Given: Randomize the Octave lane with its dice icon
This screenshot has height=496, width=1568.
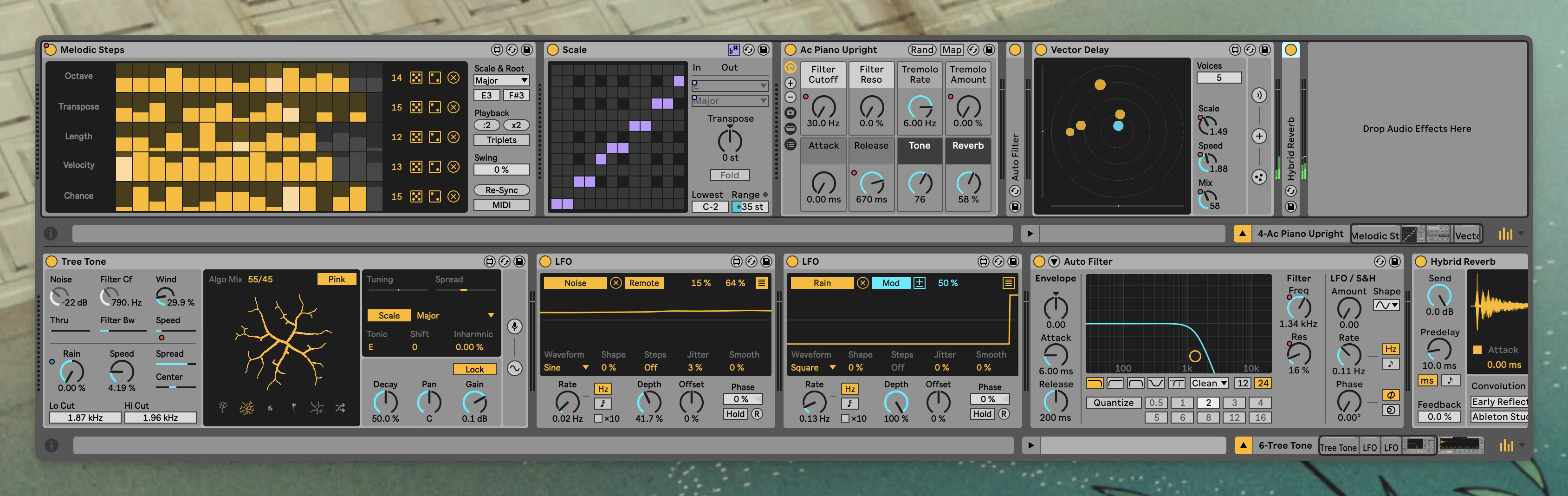Looking at the screenshot, I should pos(416,78).
